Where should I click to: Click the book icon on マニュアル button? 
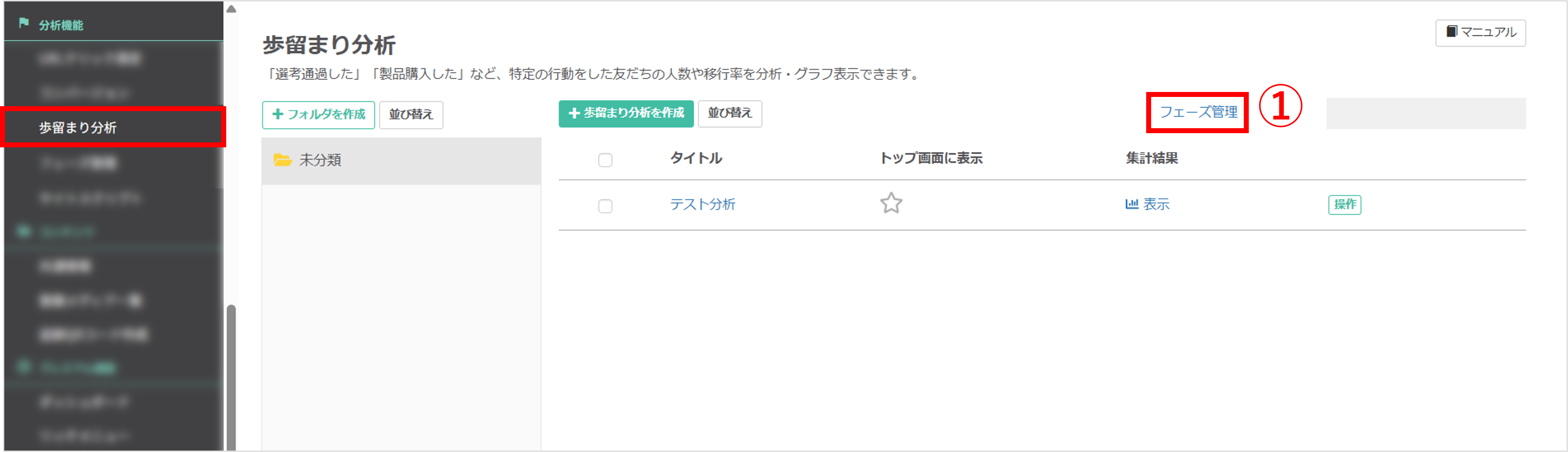(x=1452, y=31)
